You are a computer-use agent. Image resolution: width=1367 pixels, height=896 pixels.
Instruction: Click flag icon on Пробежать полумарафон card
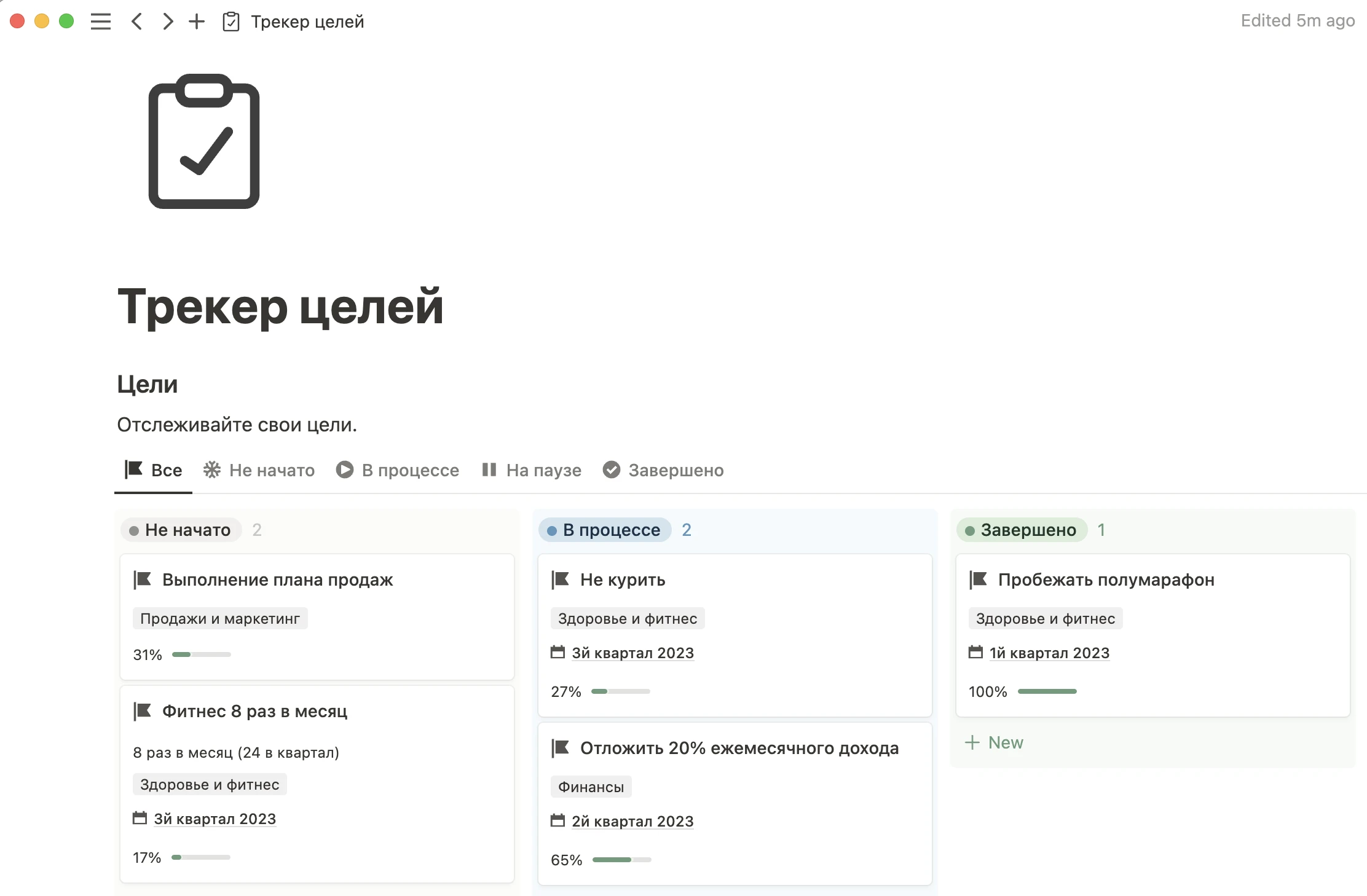[979, 580]
